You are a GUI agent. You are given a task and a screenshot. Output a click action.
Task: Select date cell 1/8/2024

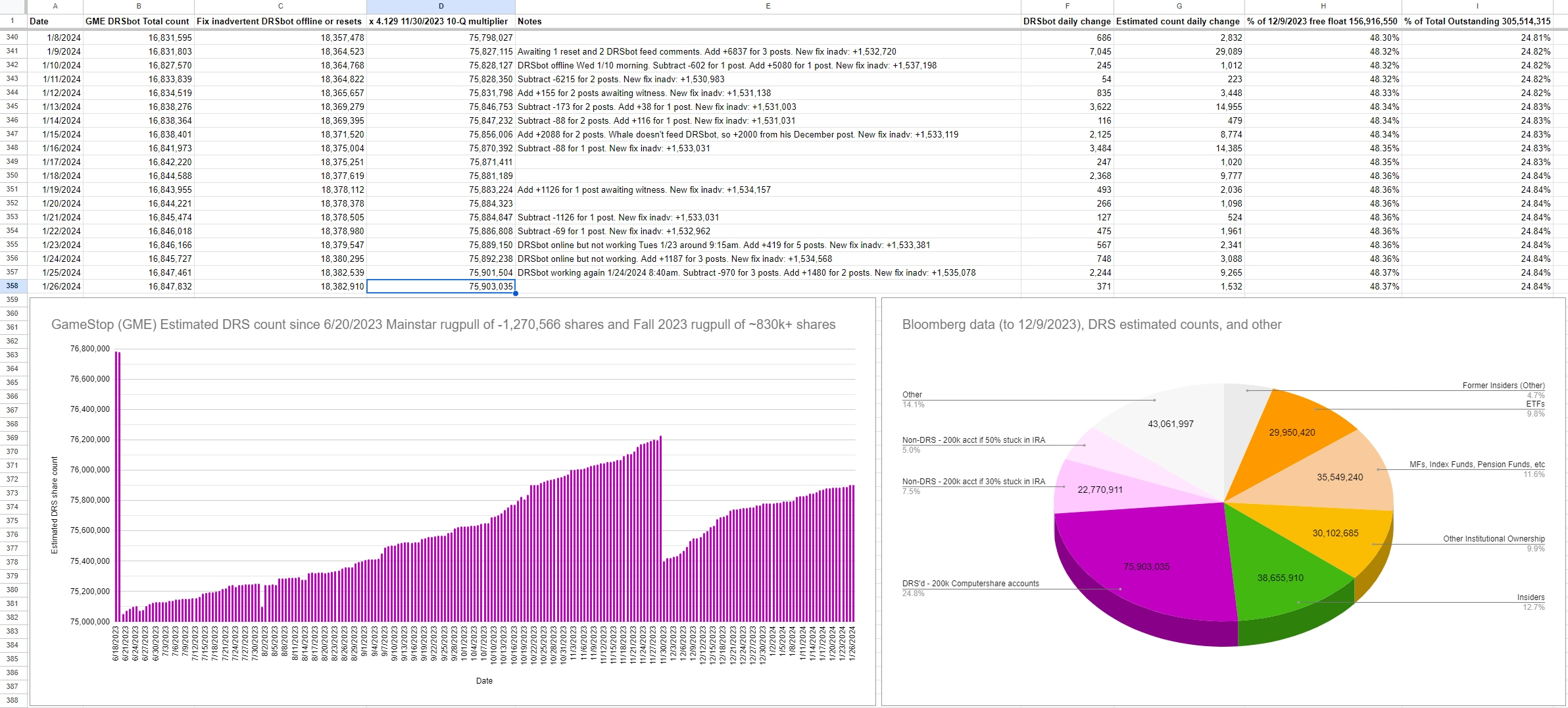[55, 38]
